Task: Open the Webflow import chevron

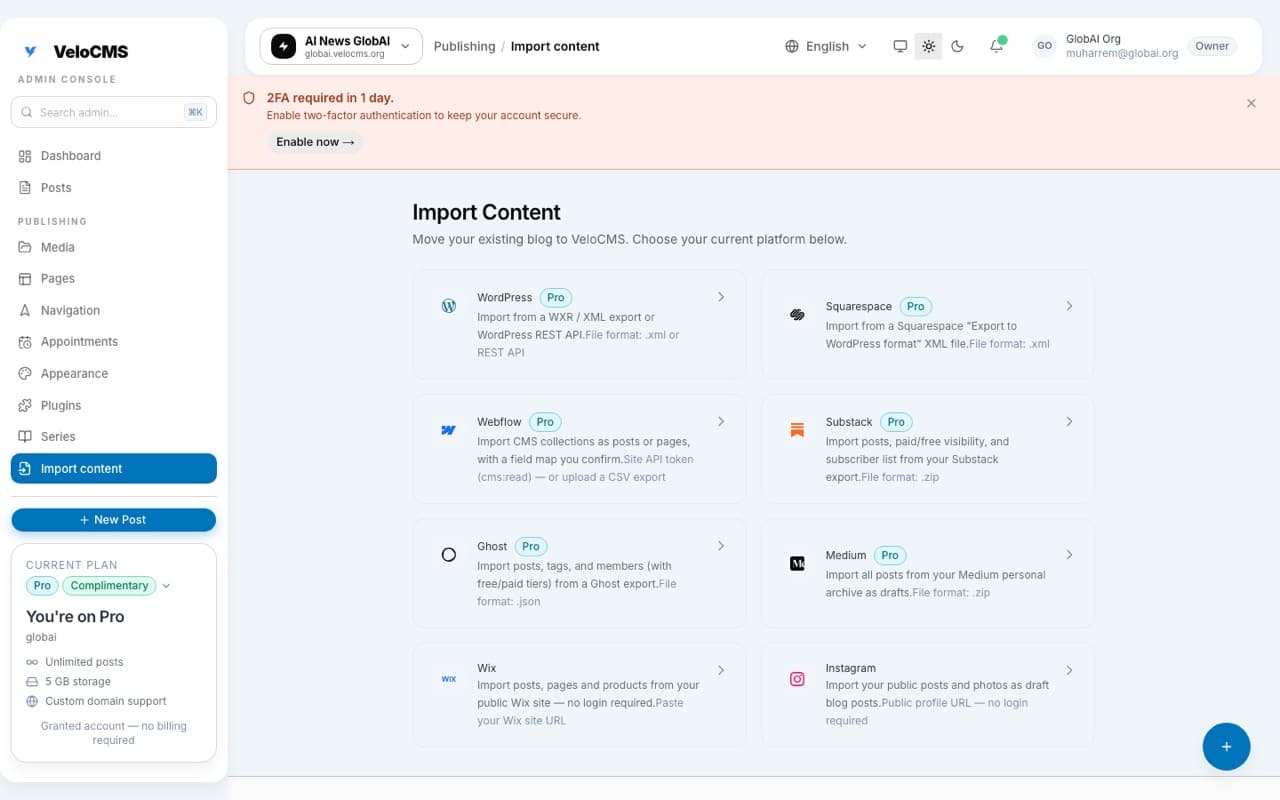Action: [x=721, y=421]
